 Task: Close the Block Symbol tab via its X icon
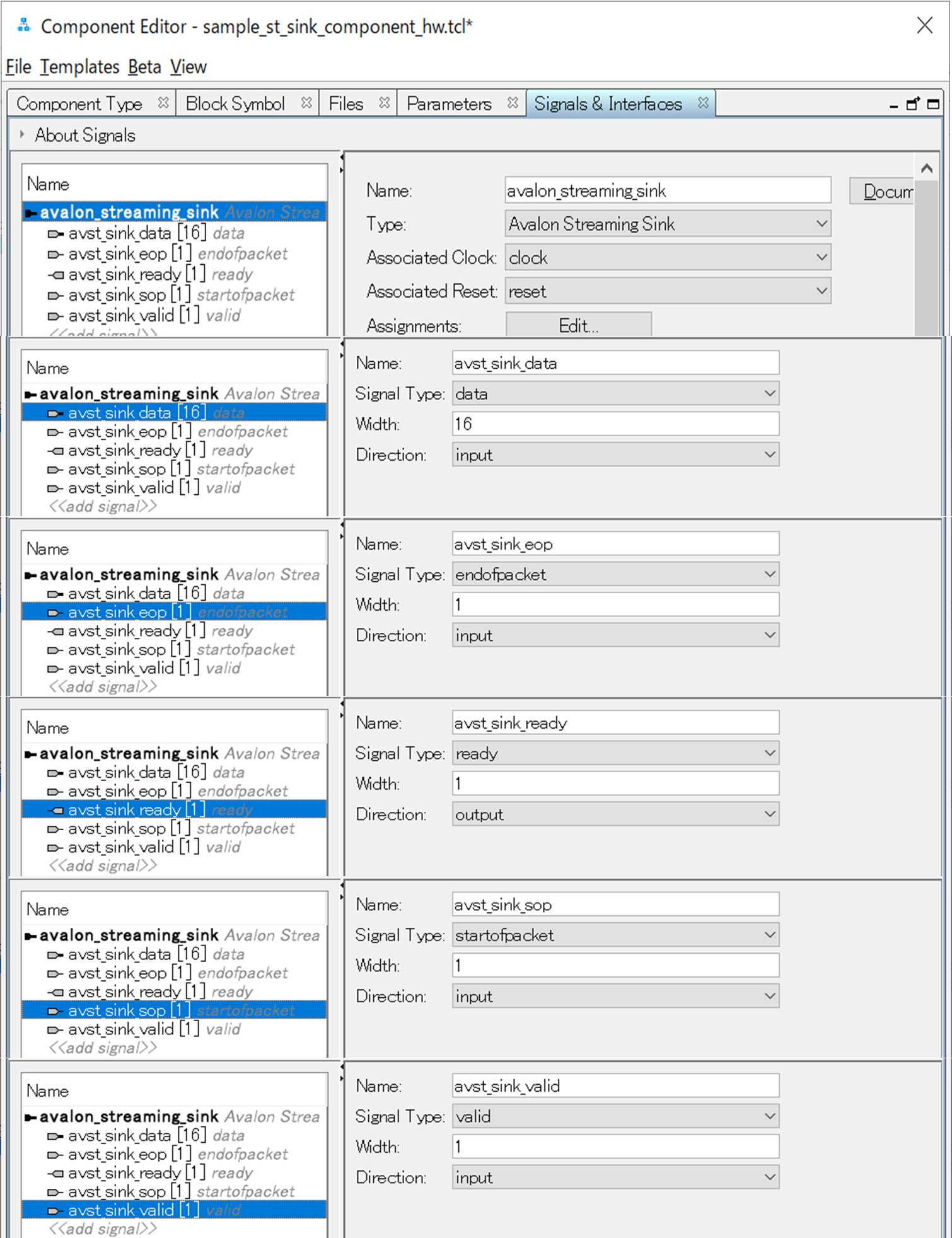306,103
